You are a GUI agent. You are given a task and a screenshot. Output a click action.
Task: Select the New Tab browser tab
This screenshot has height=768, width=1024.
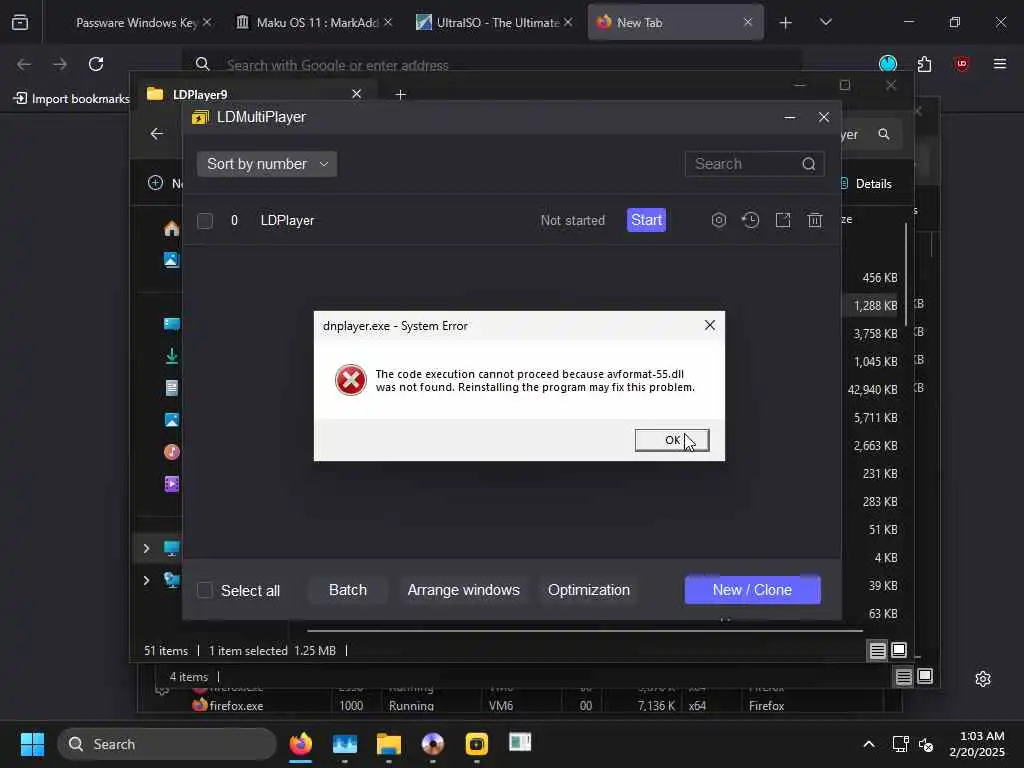click(x=675, y=22)
